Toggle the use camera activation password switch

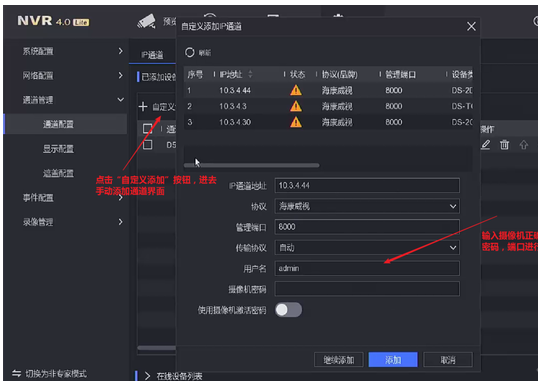(x=288, y=310)
